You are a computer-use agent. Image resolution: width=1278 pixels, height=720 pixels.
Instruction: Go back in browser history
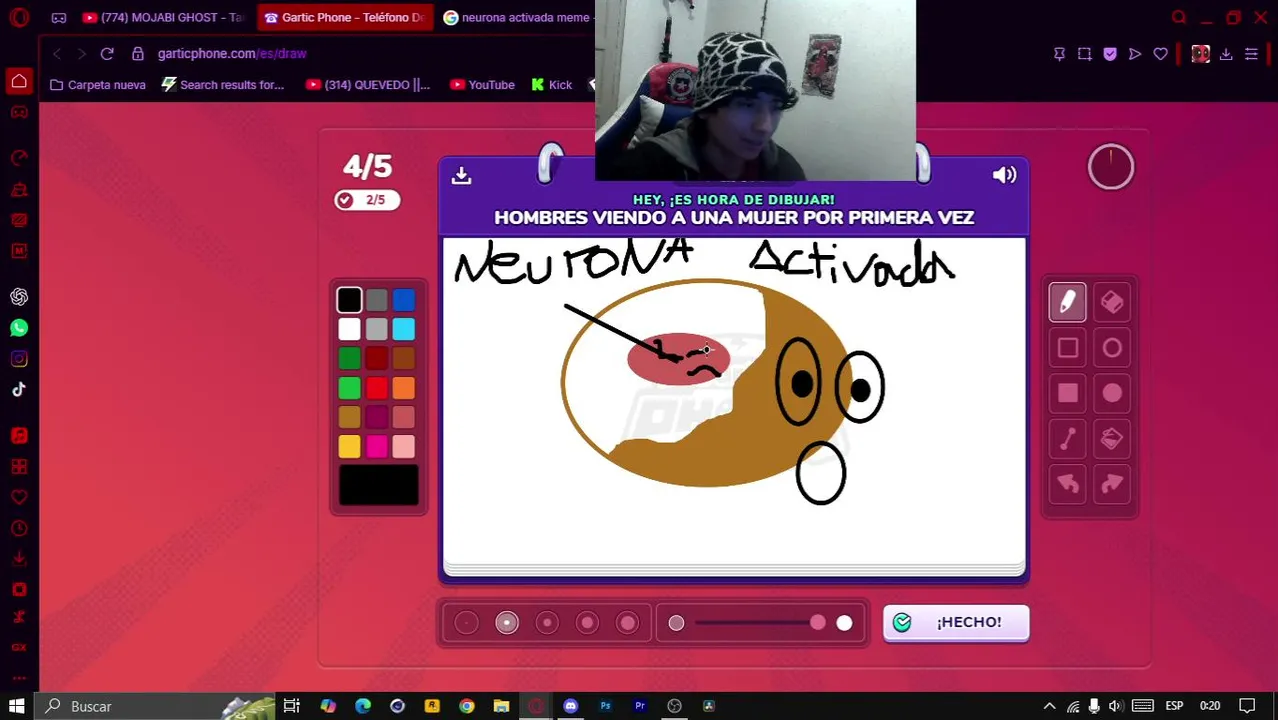tap(57, 53)
